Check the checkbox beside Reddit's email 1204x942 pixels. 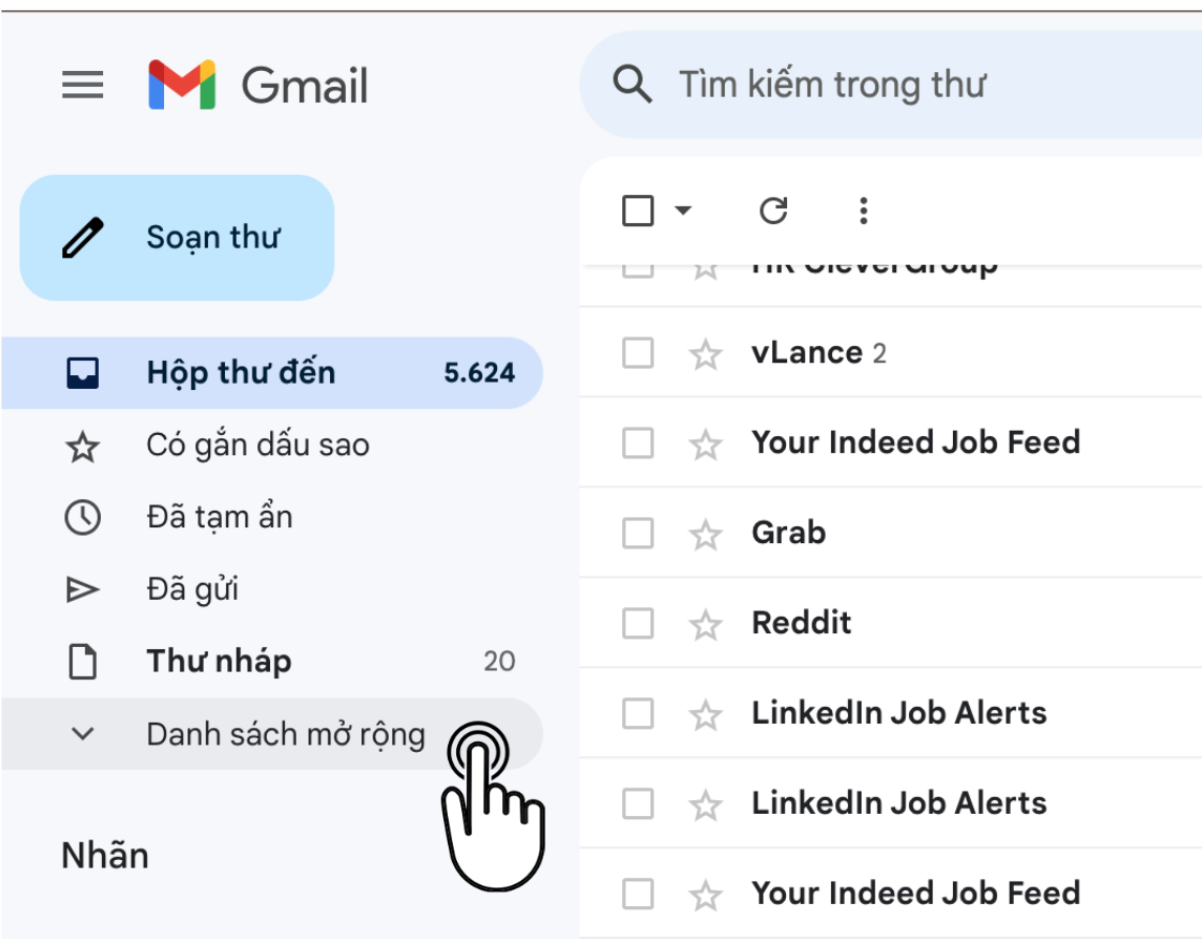click(637, 622)
